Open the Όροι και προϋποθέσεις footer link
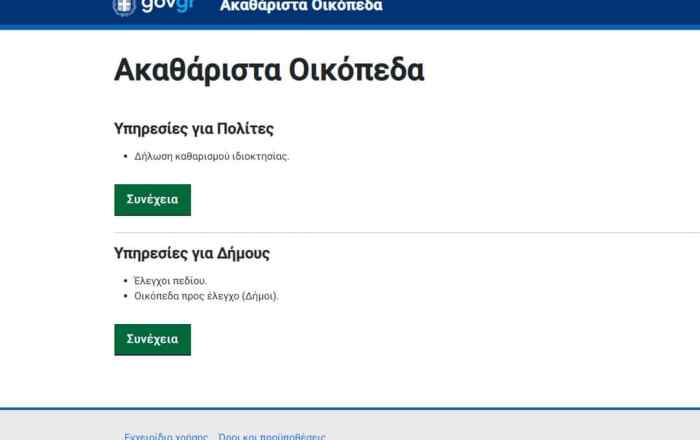 coord(271,436)
